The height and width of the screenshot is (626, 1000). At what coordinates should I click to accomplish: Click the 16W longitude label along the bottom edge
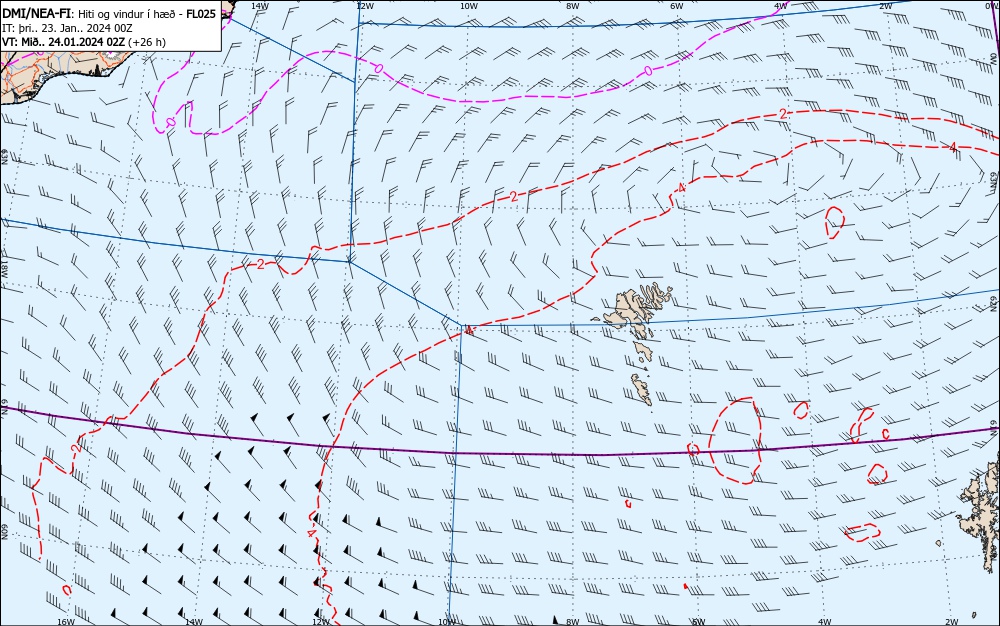66,622
